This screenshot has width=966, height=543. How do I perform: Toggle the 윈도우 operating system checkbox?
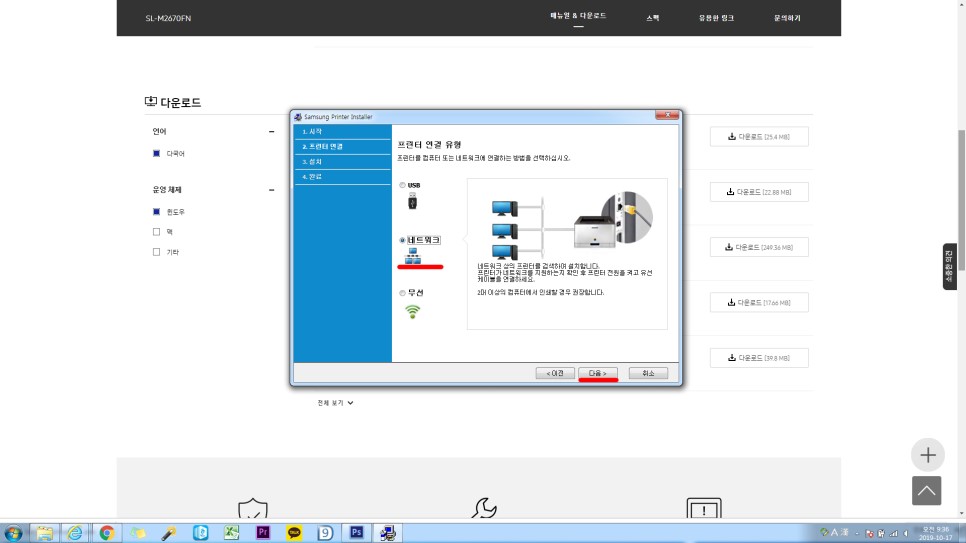tap(156, 212)
